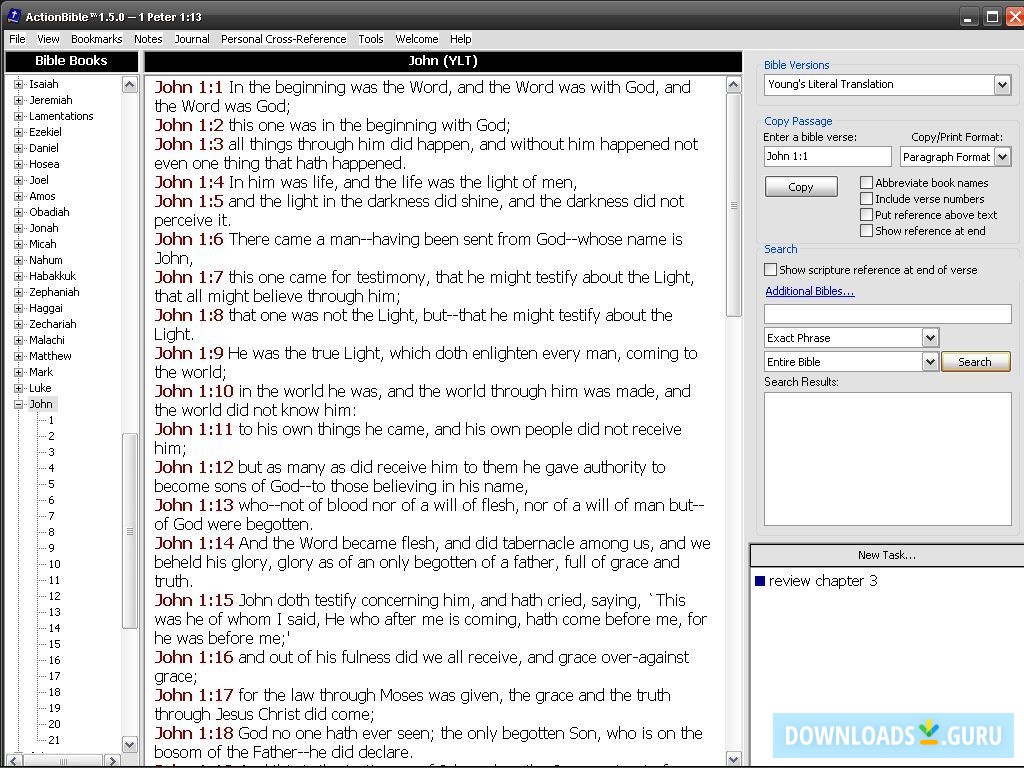The image size is (1024, 768).
Task: Enable Show scripture reference at end of verse
Action: point(771,270)
